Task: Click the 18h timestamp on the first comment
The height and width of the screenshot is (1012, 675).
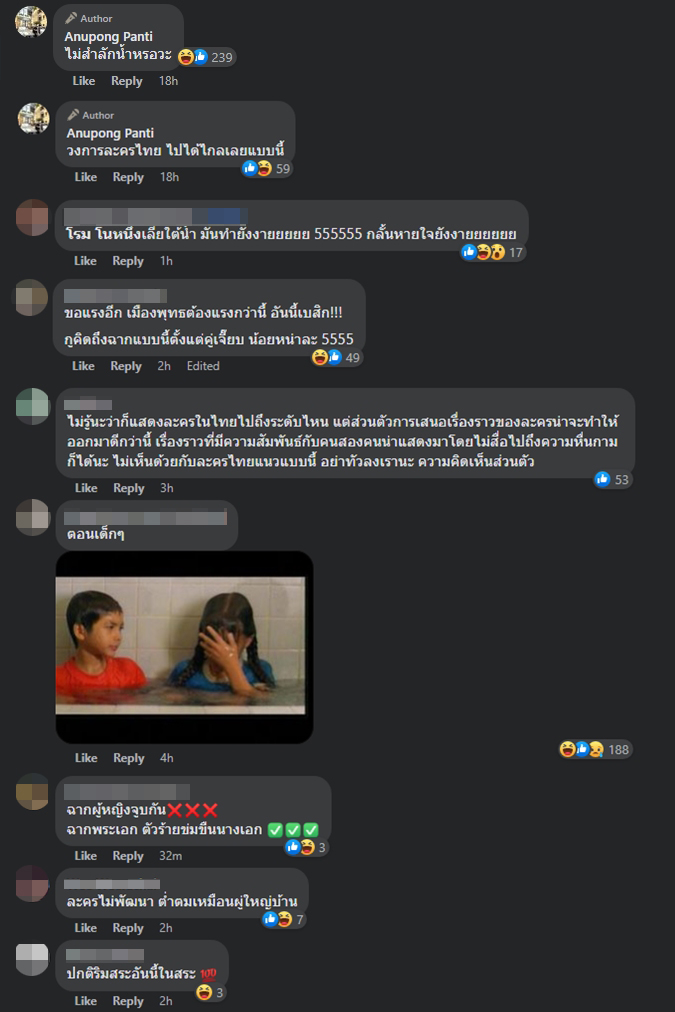Action: pos(168,81)
